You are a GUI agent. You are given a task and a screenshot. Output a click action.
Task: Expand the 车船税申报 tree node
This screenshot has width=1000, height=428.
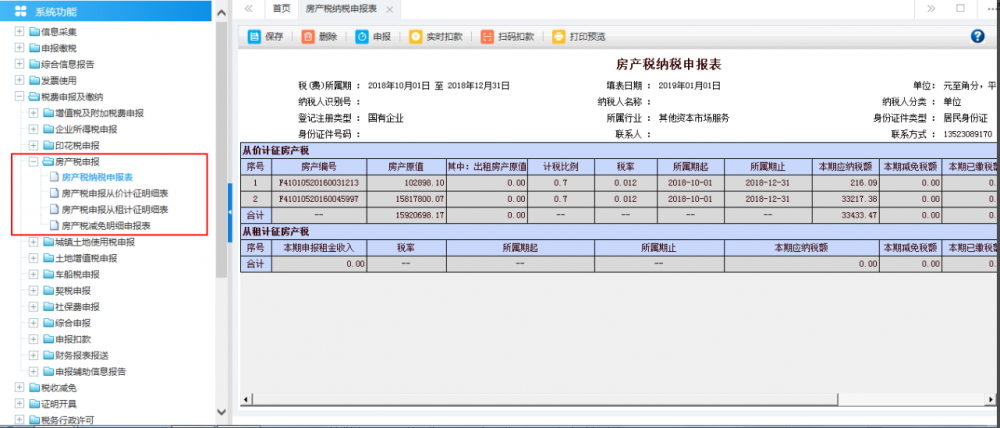[x=33, y=273]
